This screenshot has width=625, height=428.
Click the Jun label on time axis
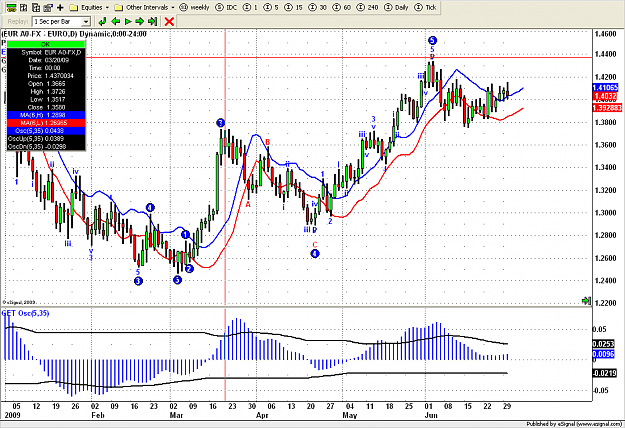click(431, 415)
